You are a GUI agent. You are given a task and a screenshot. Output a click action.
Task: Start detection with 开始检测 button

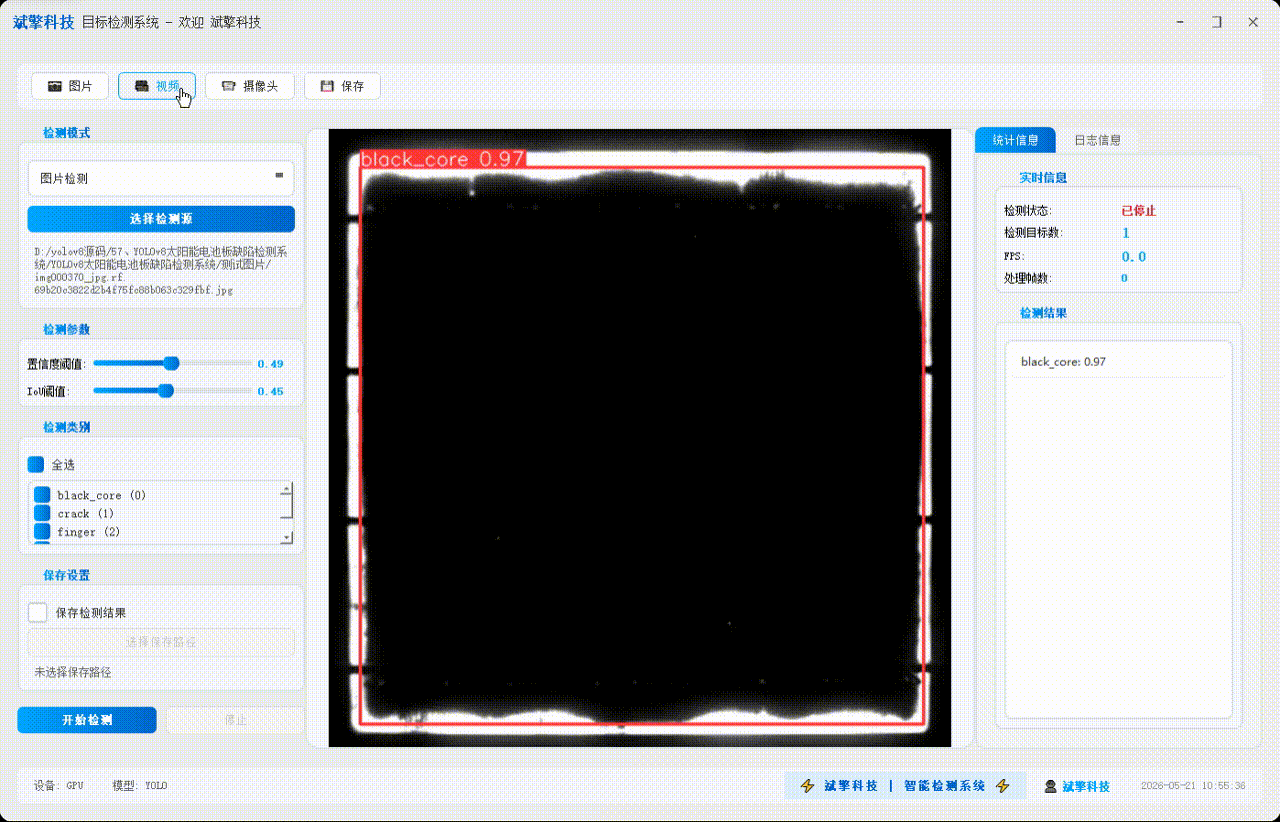click(x=87, y=720)
